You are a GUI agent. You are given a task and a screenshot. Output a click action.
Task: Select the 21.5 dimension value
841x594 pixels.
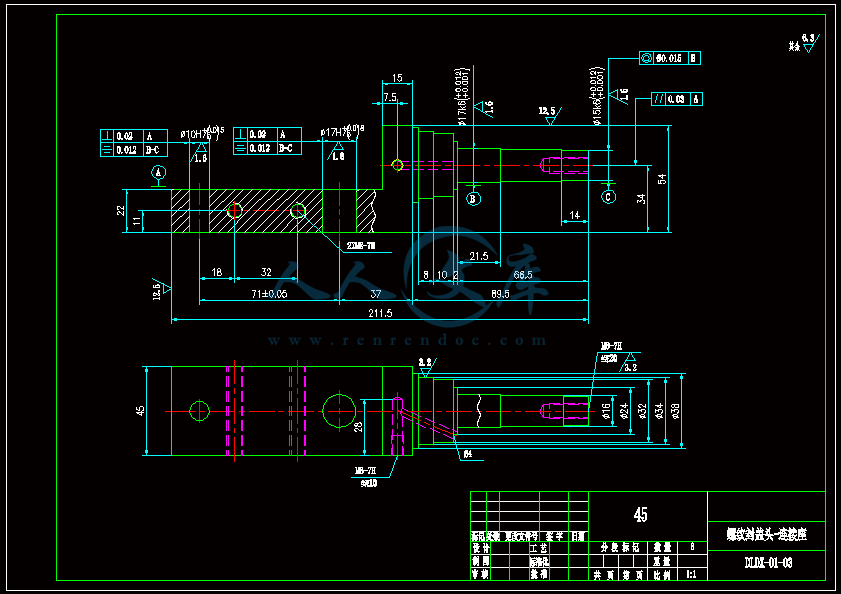478,256
